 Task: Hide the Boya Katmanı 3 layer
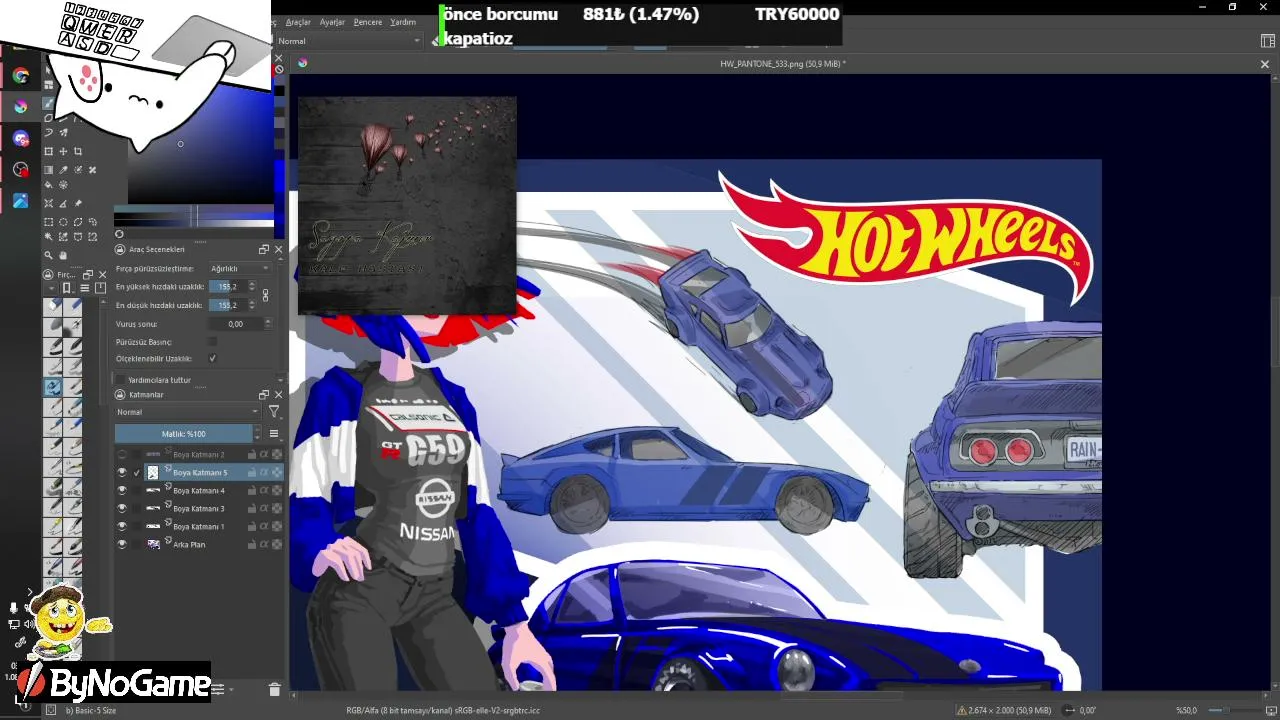pos(122,508)
